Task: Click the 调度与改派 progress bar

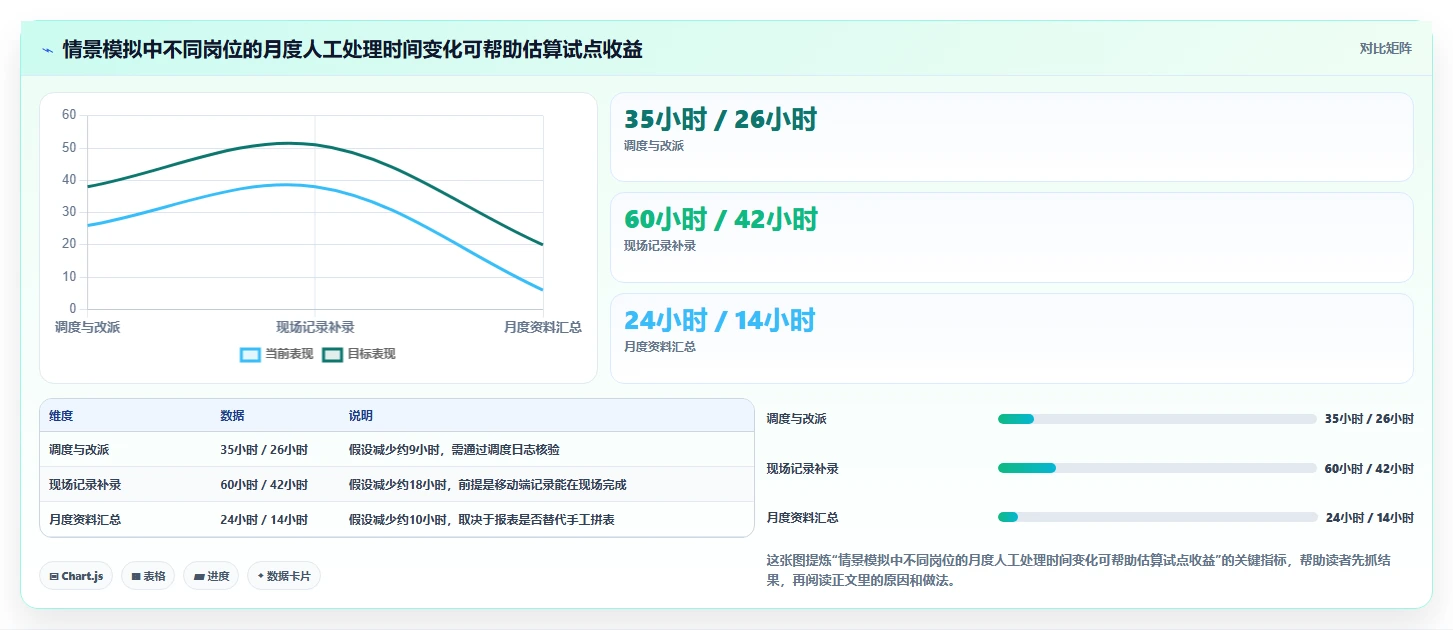Action: coord(1157,419)
